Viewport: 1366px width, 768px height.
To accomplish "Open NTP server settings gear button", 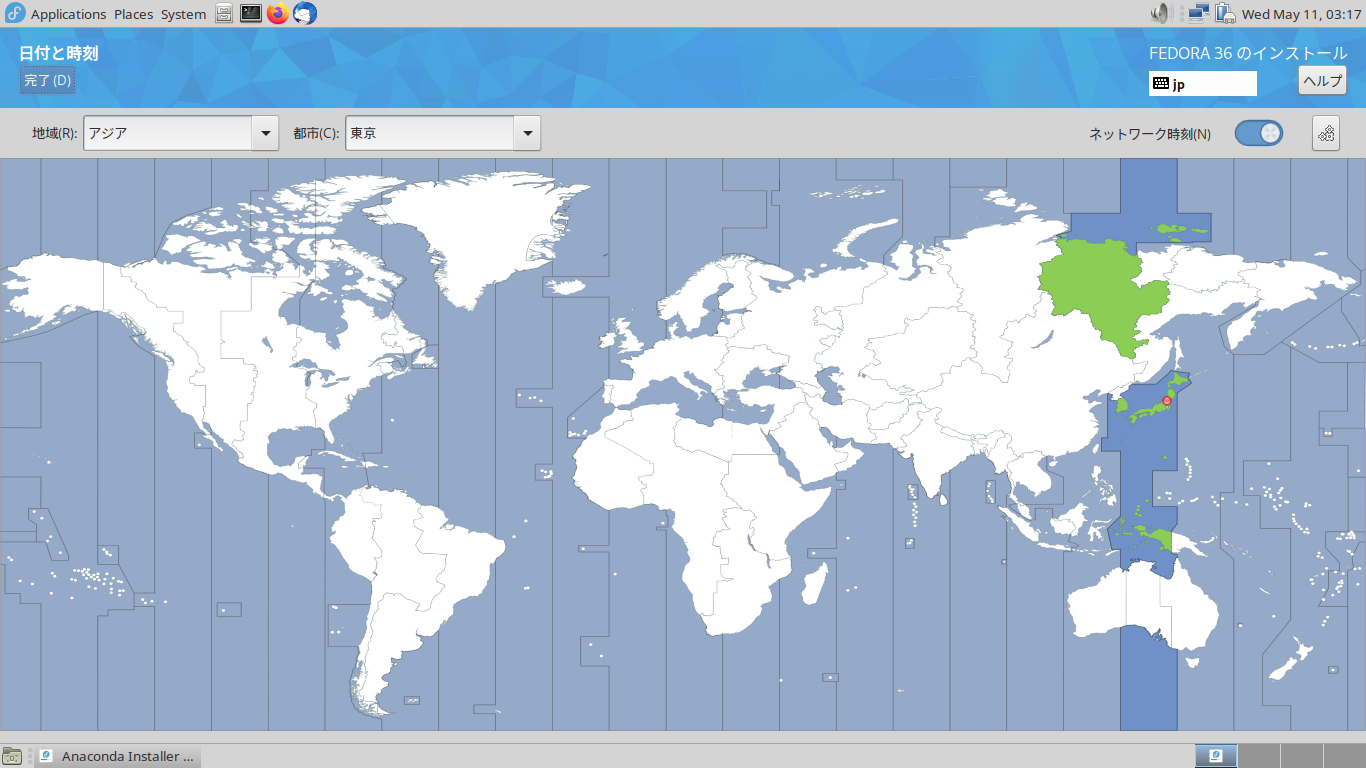I will [1326, 133].
